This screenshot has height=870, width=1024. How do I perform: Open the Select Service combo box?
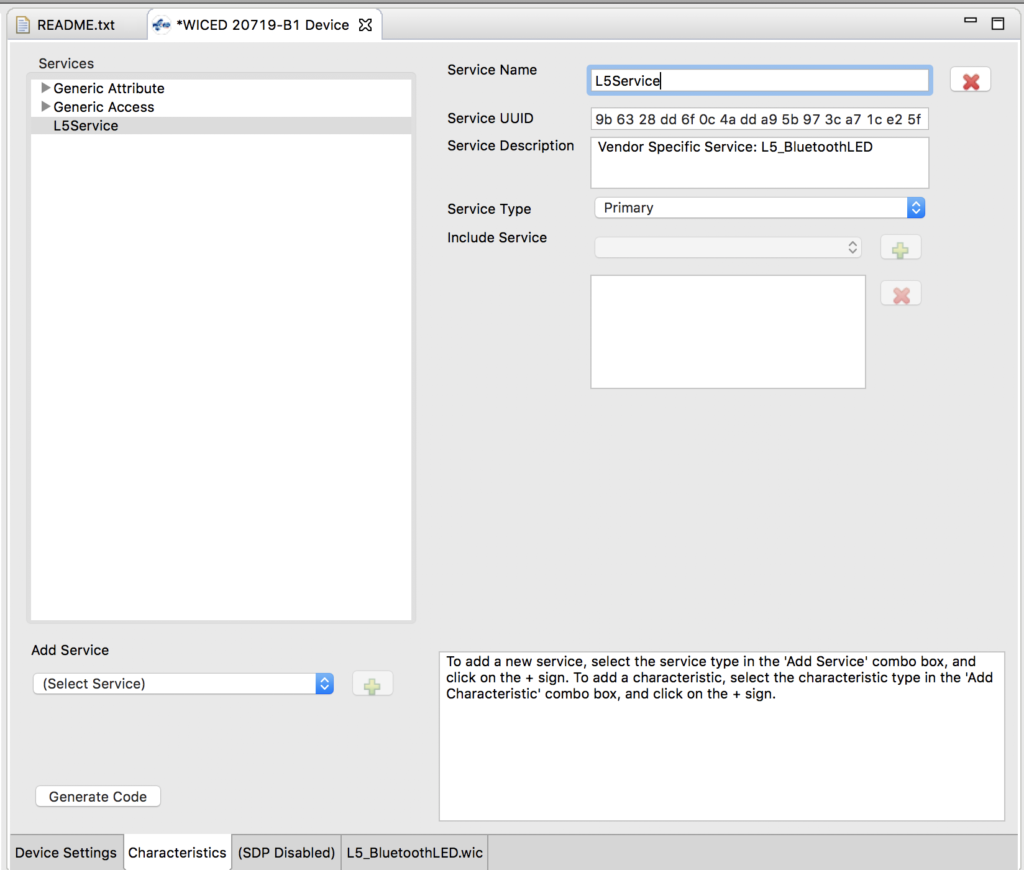[x=184, y=684]
